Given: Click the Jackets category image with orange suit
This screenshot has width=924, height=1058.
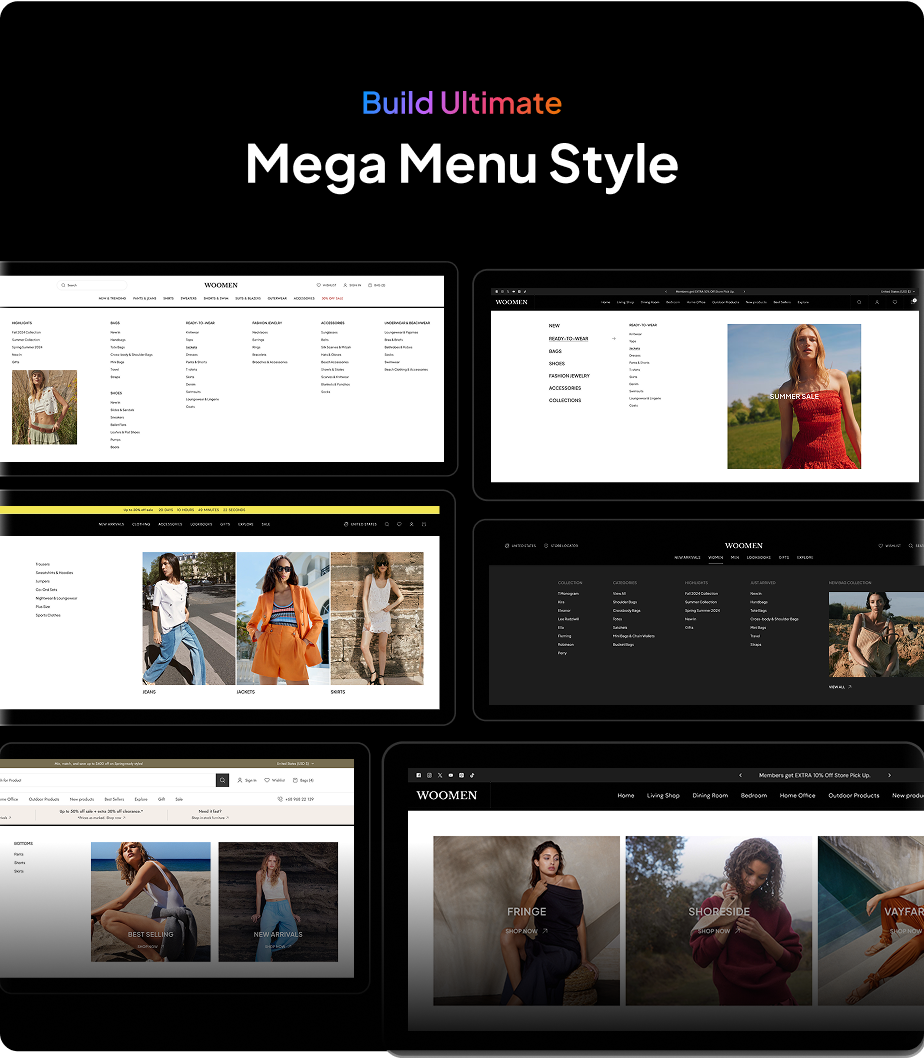Looking at the screenshot, I should coord(283,618).
